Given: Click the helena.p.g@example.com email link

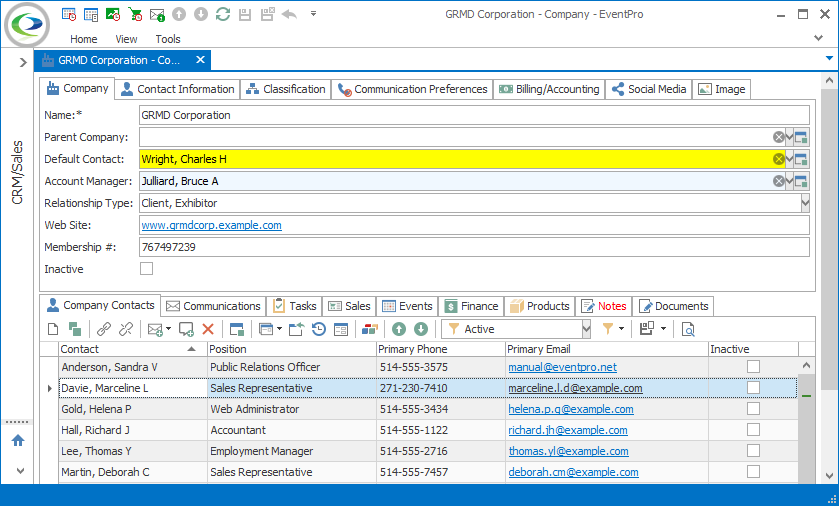Looking at the screenshot, I should pos(571,409).
